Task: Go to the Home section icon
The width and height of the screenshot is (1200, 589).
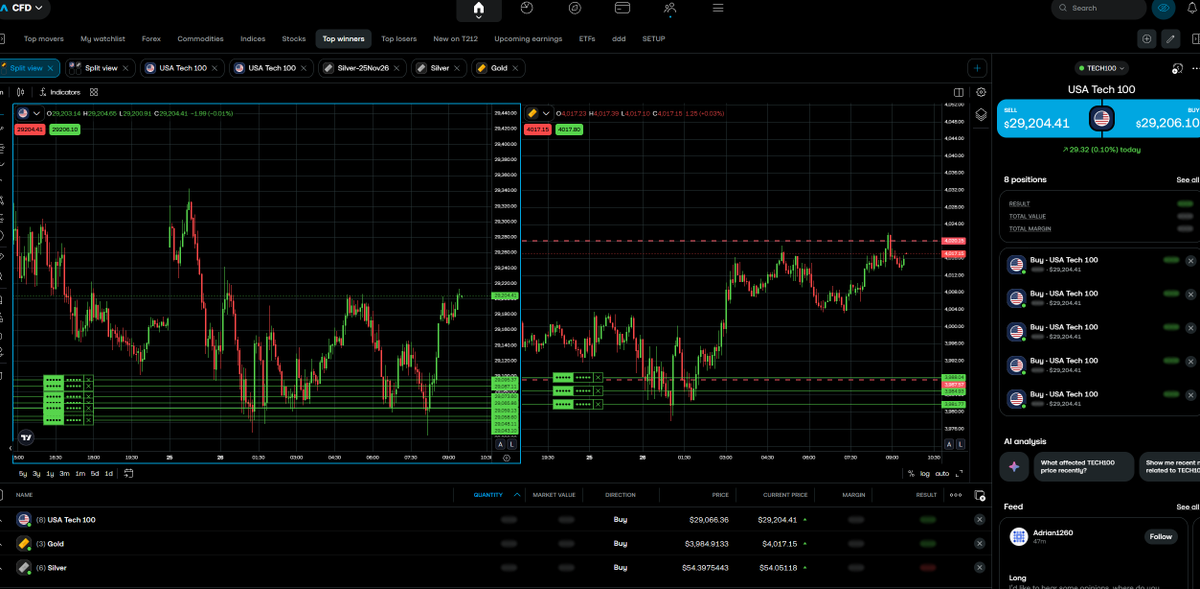Action: click(x=478, y=9)
